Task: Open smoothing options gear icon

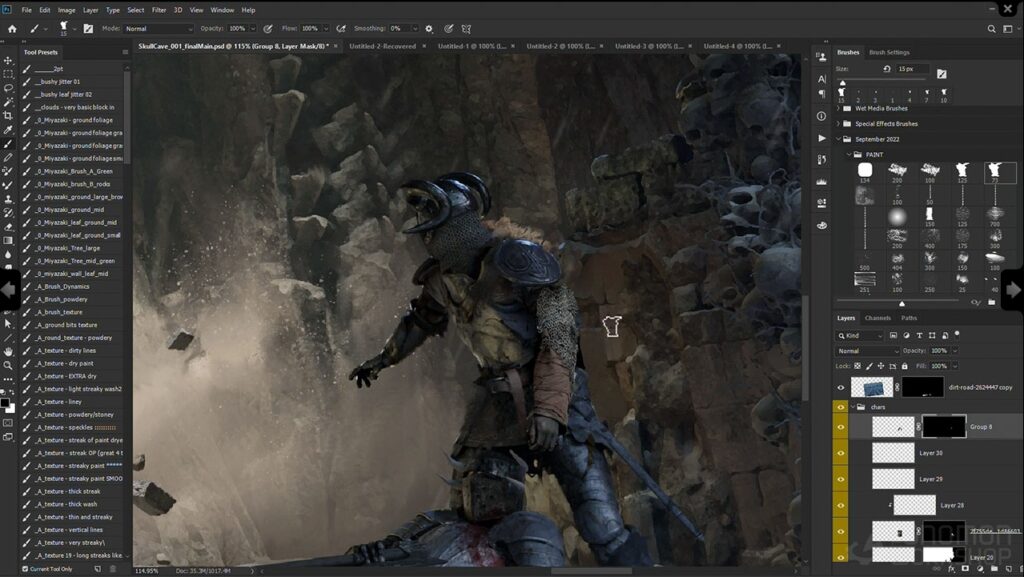Action: [x=429, y=29]
